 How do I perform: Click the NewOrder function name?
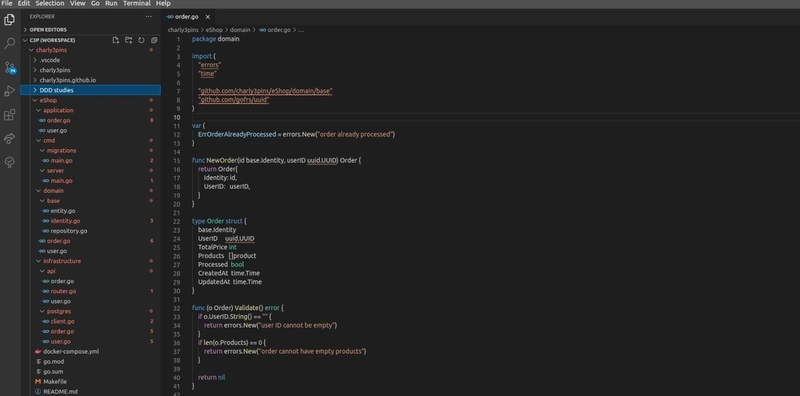[221, 160]
